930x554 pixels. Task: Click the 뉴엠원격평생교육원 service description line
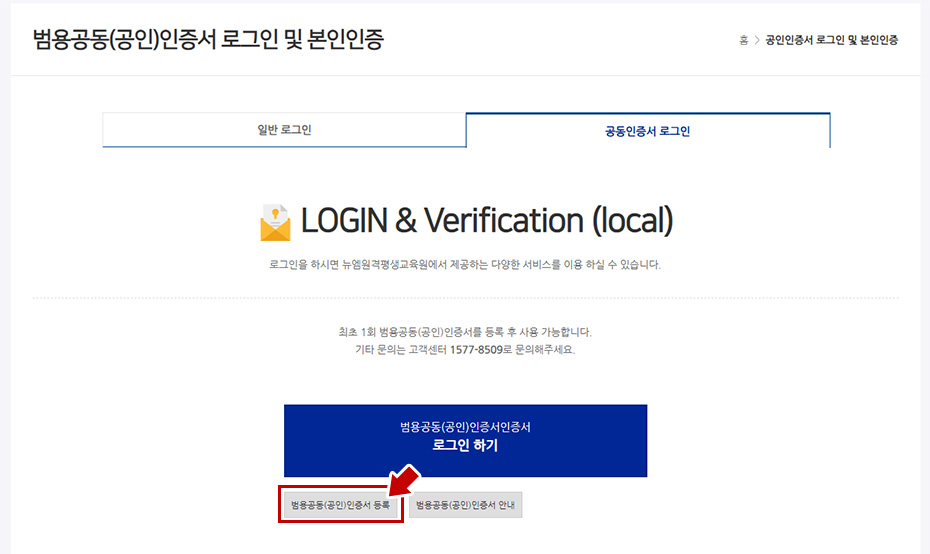click(465, 265)
